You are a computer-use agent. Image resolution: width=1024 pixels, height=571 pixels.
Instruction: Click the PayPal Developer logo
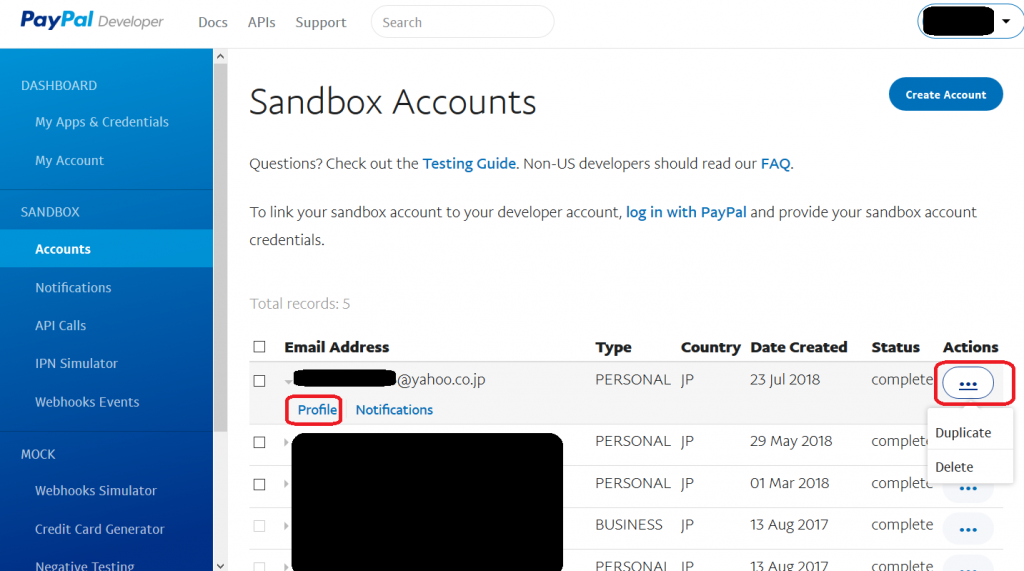point(92,21)
